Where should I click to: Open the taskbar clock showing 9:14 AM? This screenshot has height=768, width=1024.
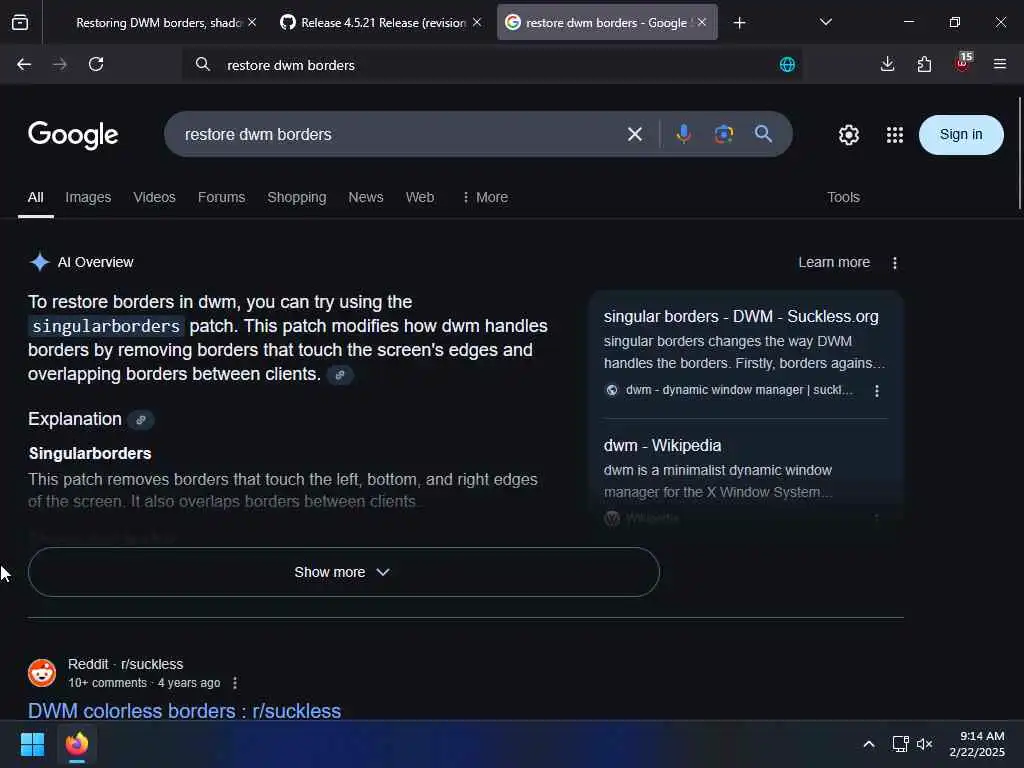click(977, 744)
